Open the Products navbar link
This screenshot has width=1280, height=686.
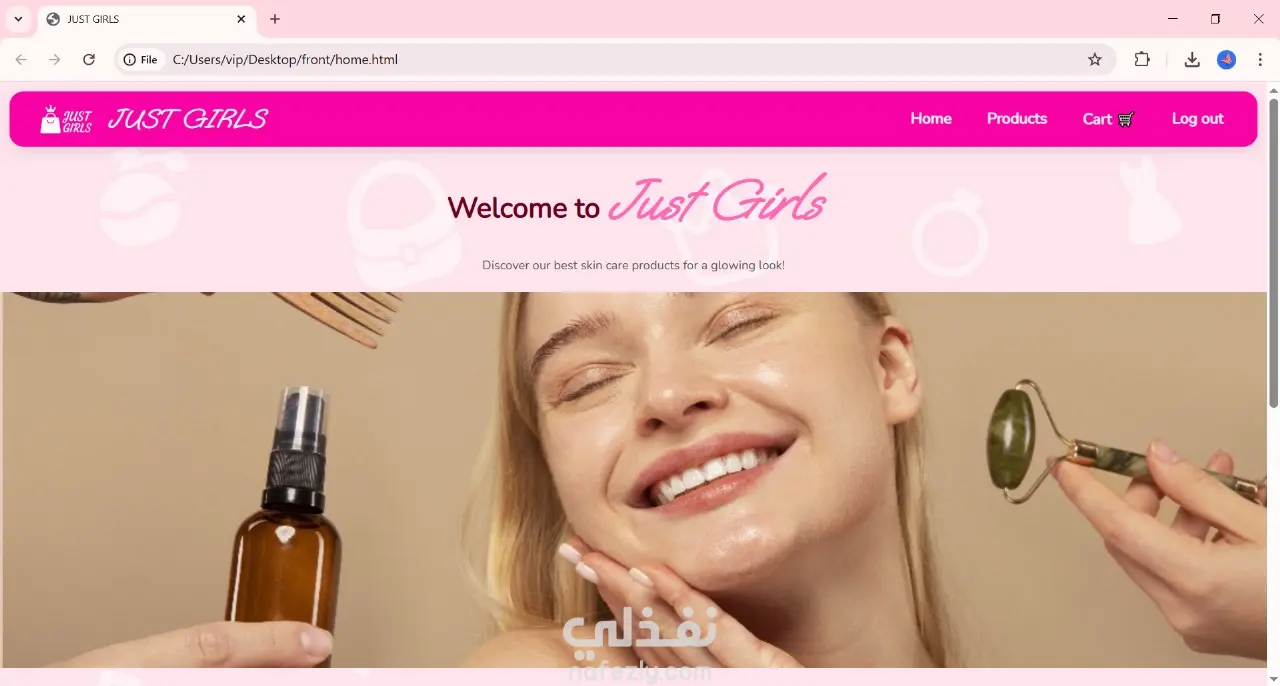(1017, 119)
